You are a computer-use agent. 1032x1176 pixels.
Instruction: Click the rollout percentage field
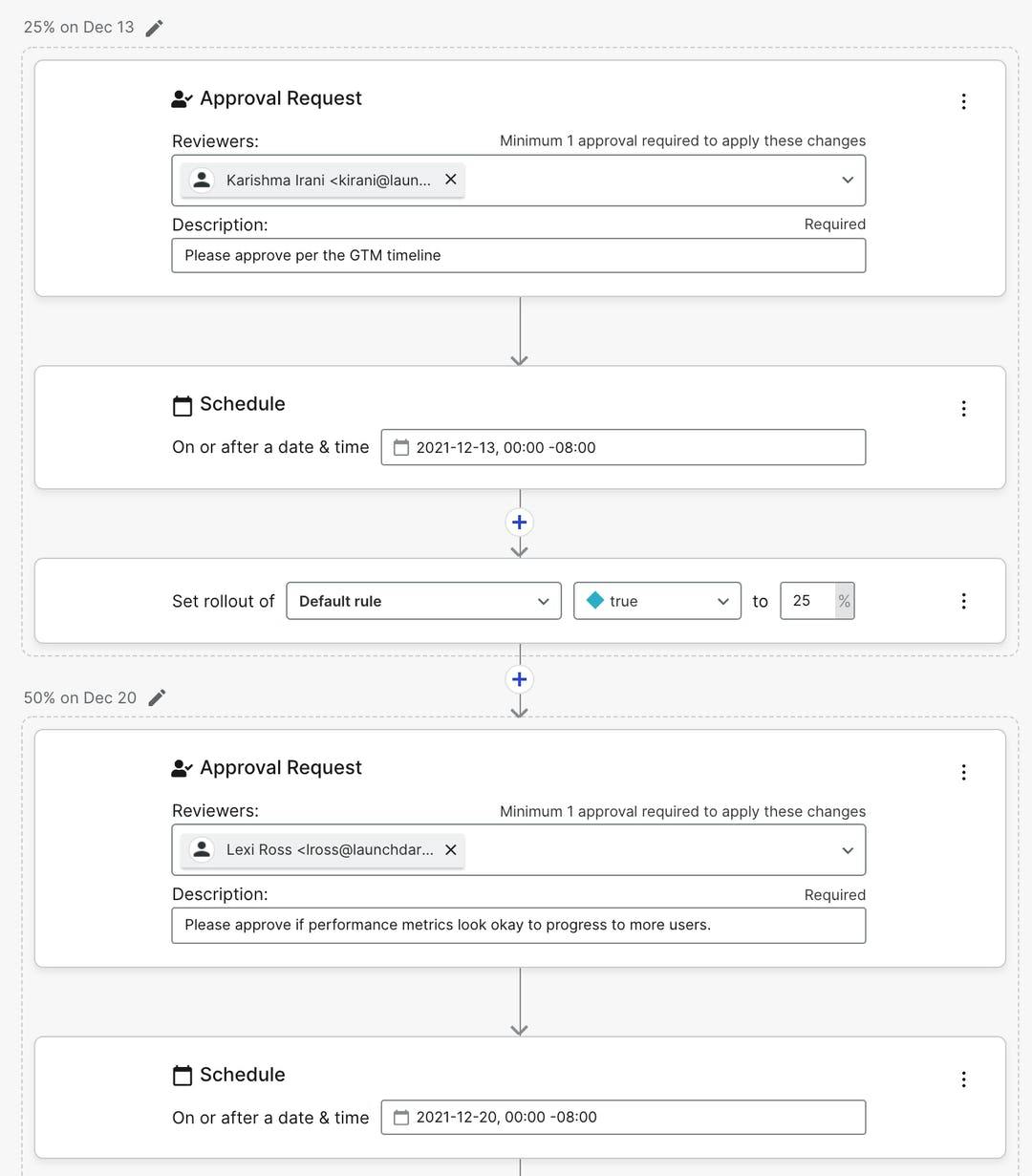click(808, 601)
